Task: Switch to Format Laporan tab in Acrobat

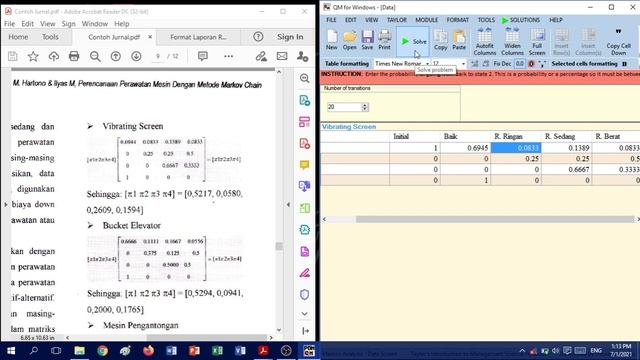Action: 198,37
